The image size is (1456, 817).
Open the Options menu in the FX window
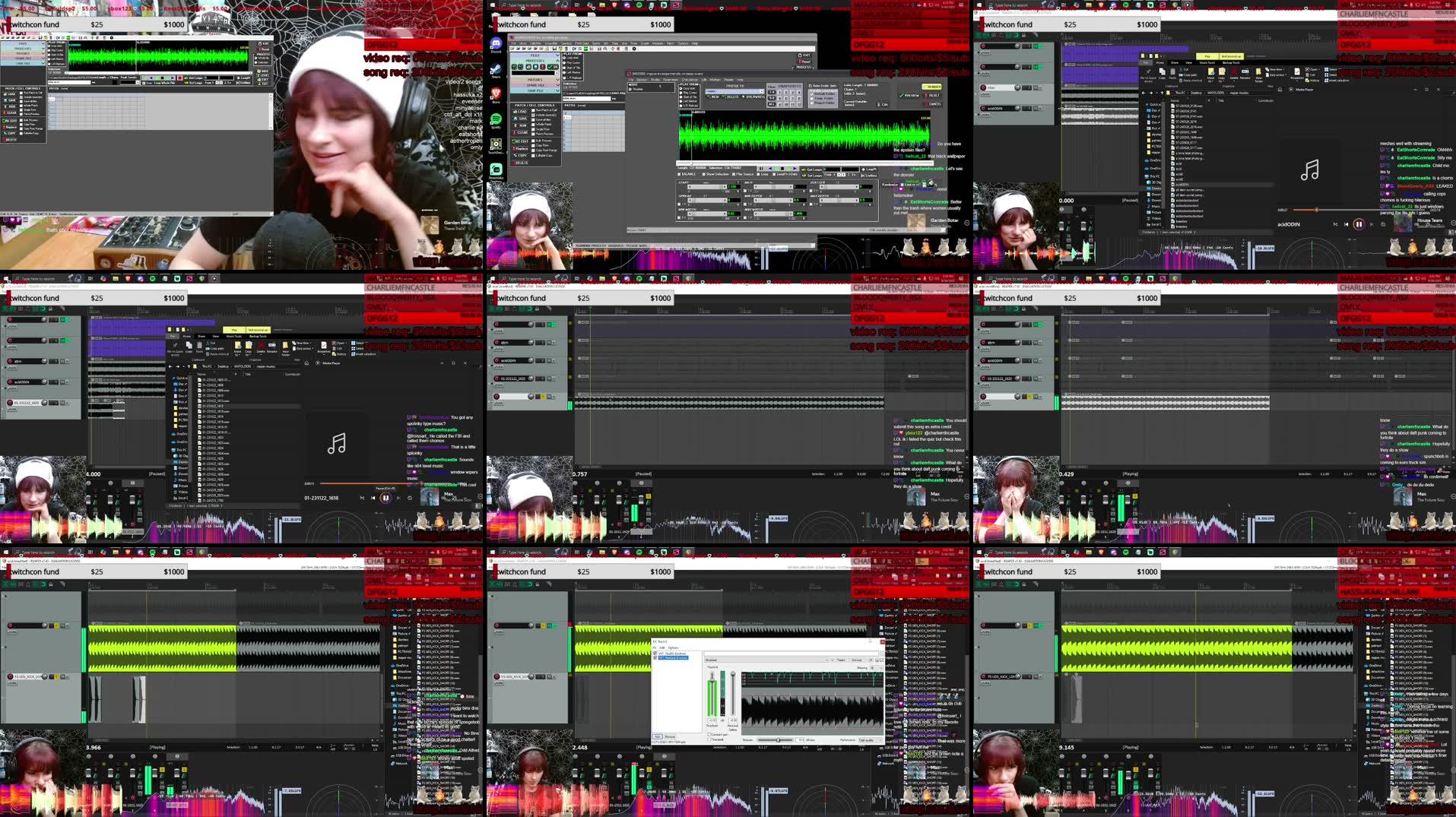tap(673, 648)
